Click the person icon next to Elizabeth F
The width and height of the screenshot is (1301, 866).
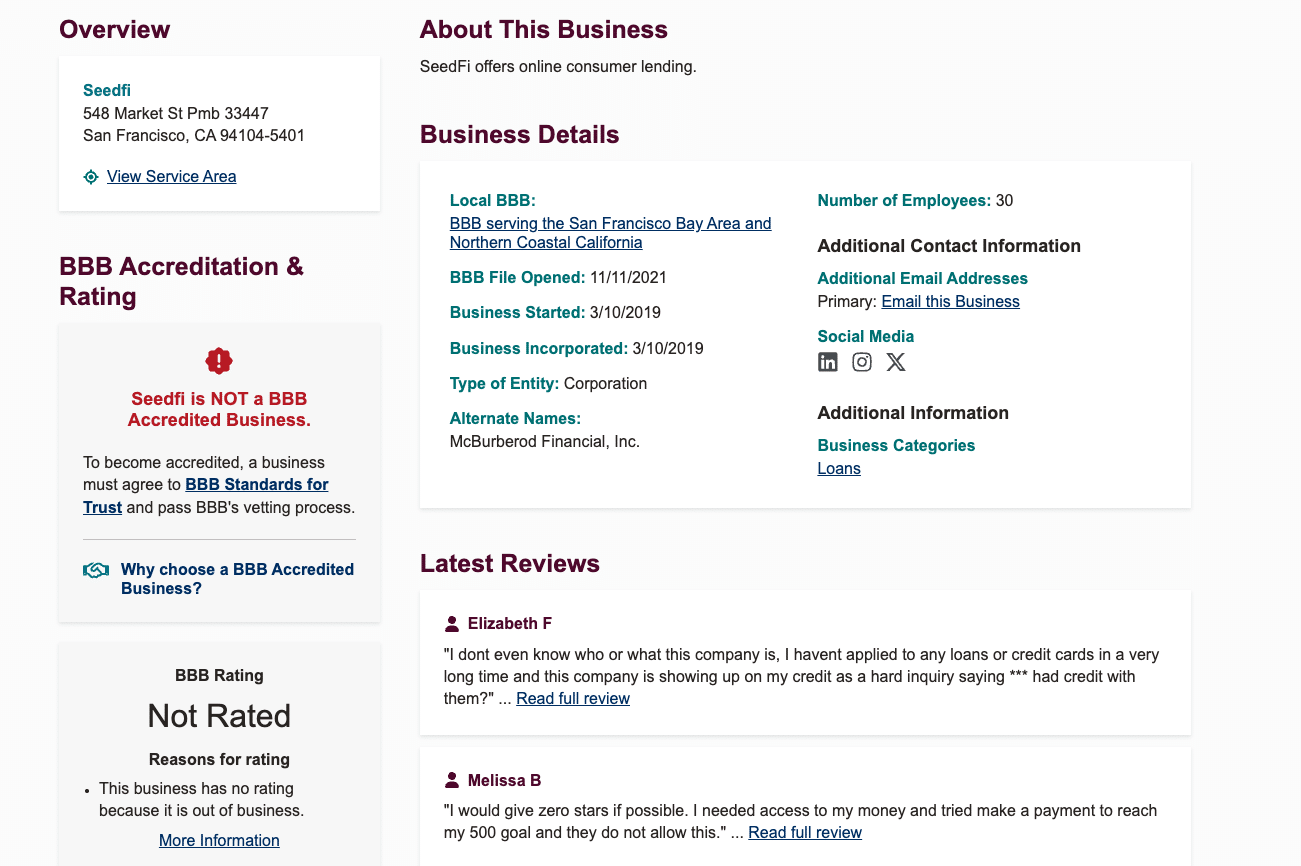coord(450,623)
